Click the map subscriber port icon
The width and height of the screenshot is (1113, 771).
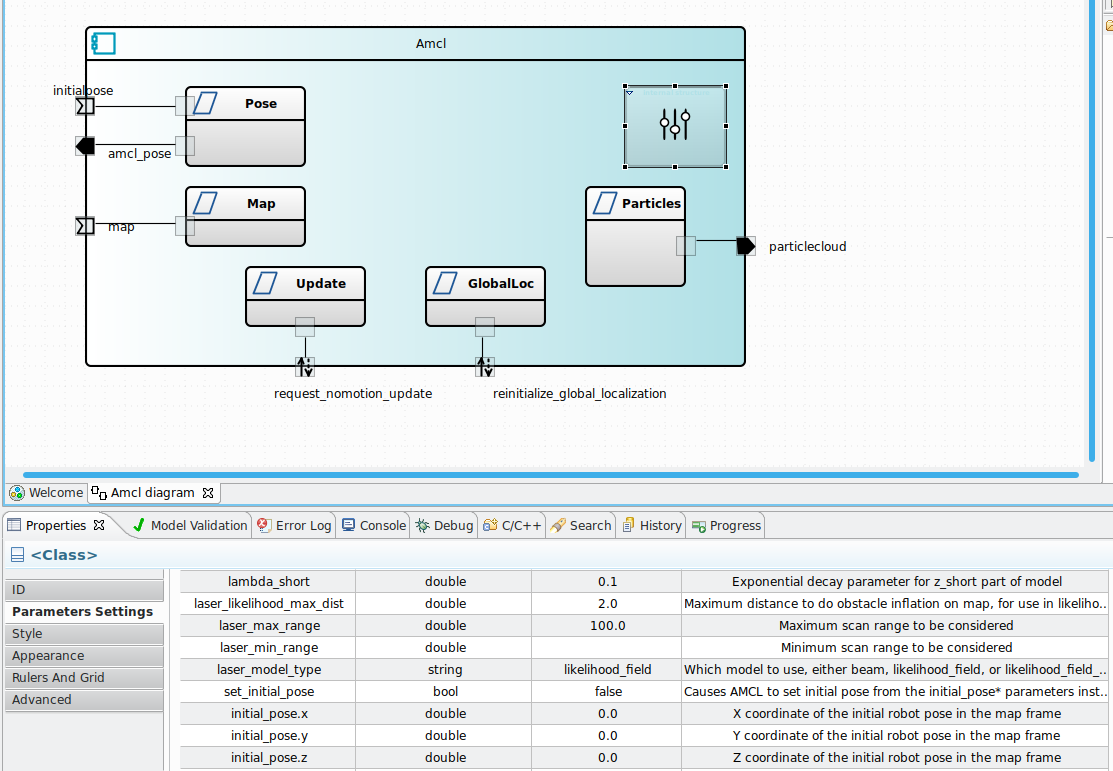[85, 226]
